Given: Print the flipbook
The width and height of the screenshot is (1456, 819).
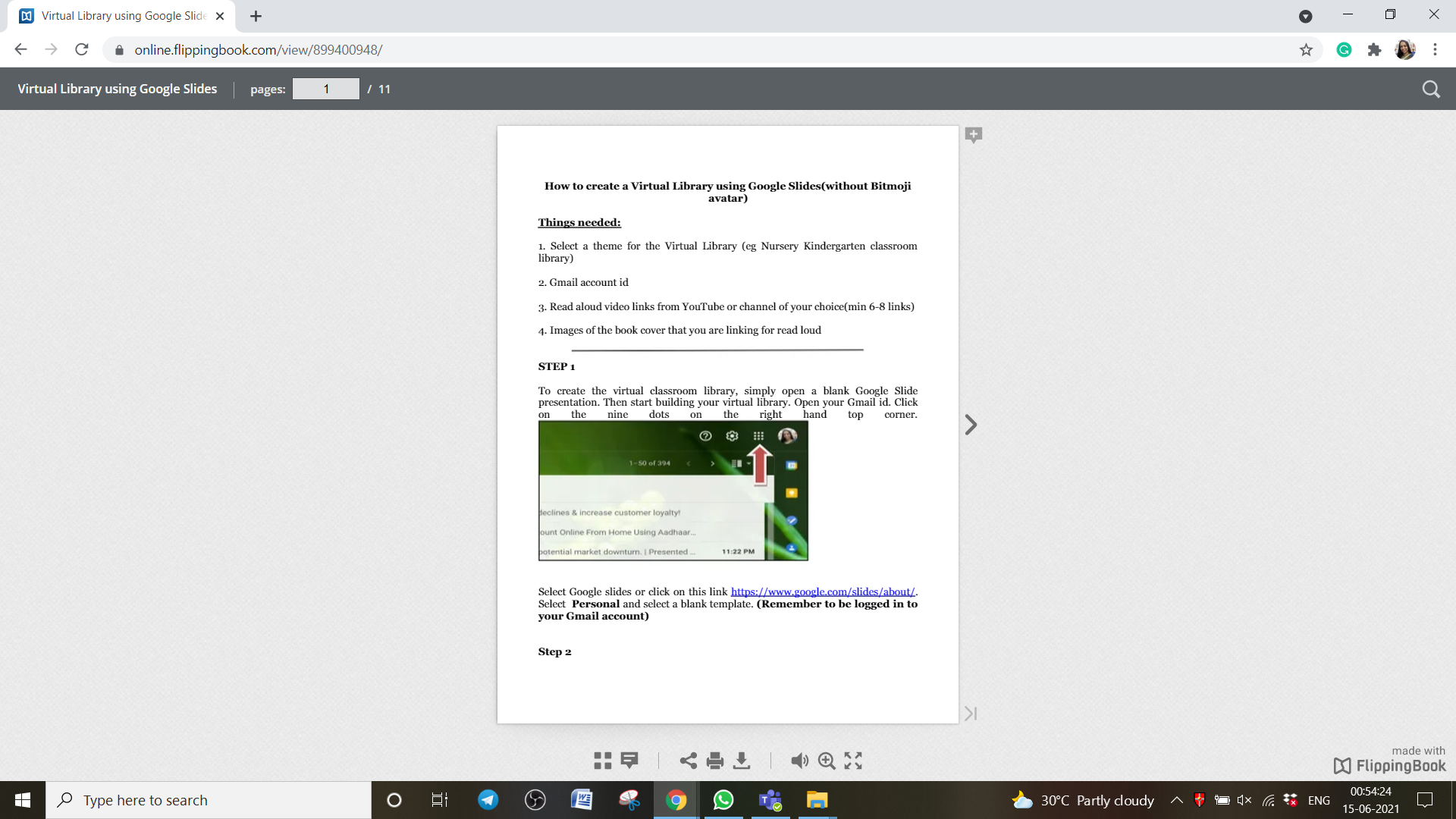Looking at the screenshot, I should point(715,761).
